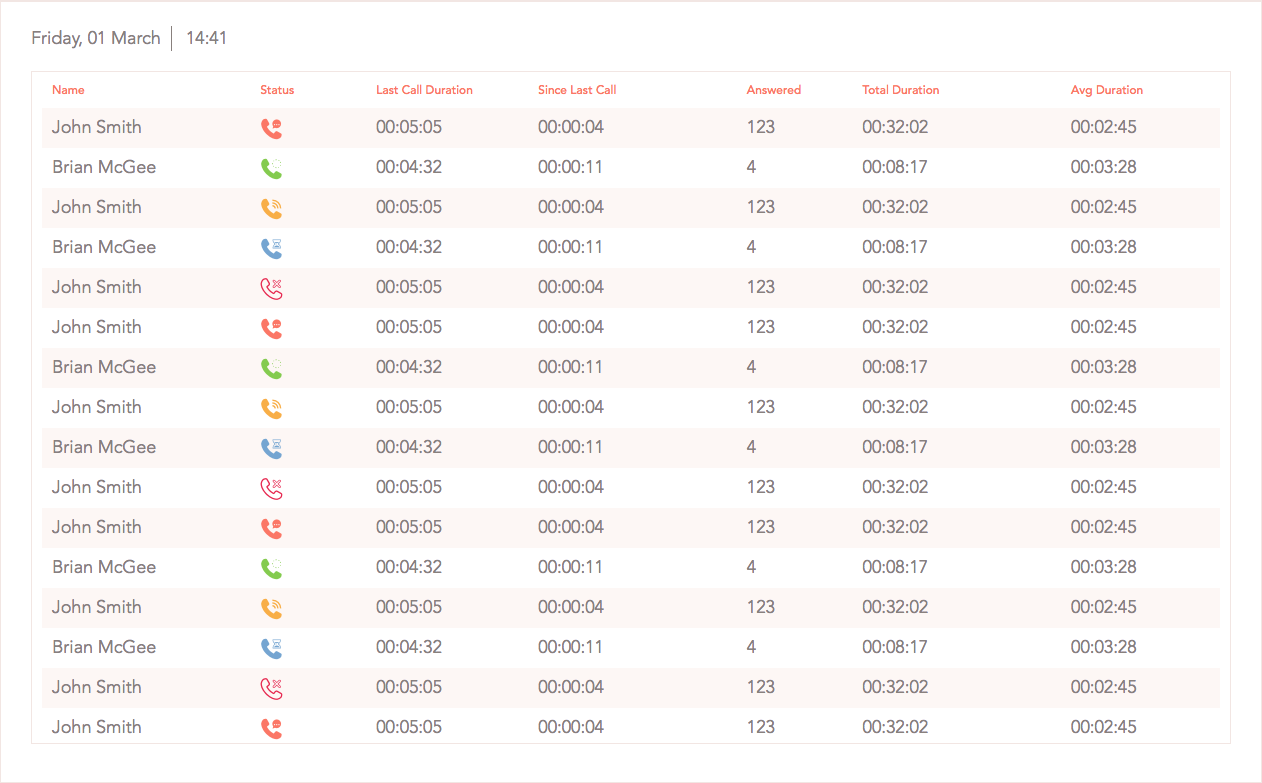
Task: Click avg duration '00:02:45' in row 8
Action: point(1104,407)
